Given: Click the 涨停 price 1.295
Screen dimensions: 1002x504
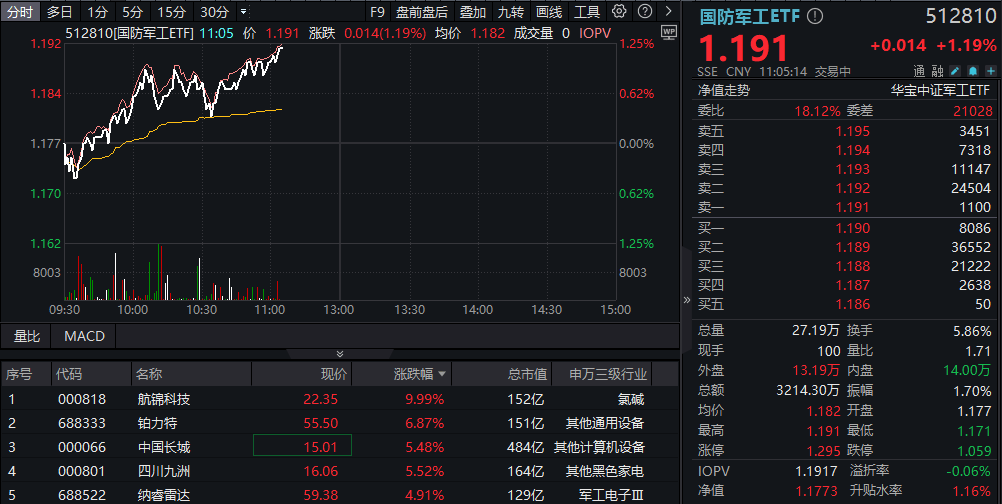Looking at the screenshot, I should 823,451.
